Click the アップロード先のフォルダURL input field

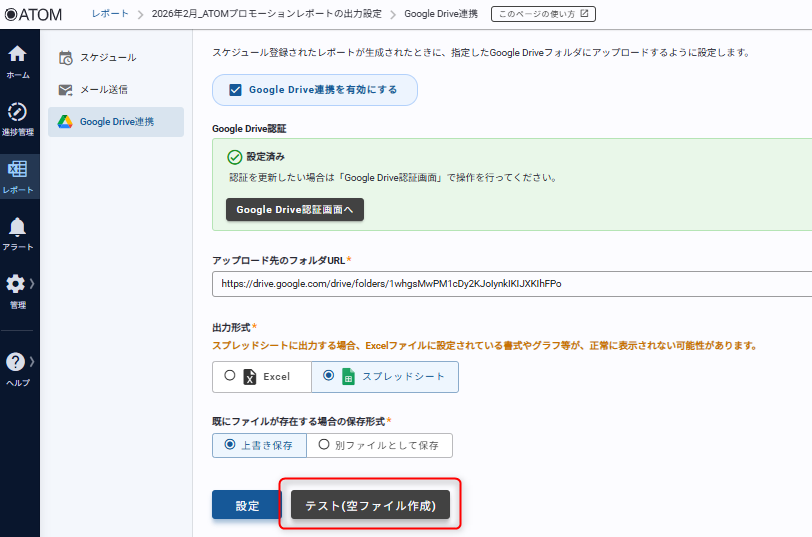[512, 284]
